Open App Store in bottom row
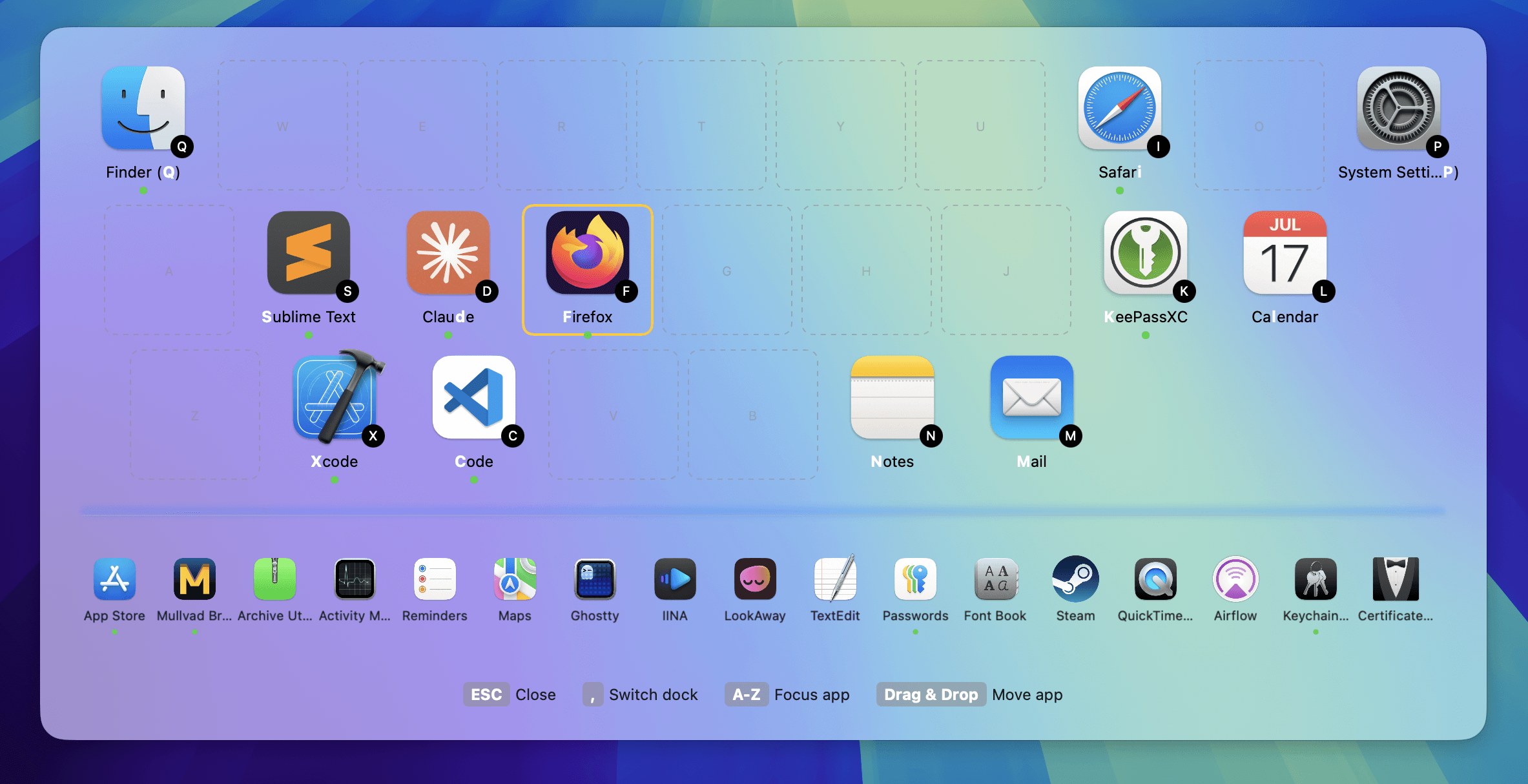The height and width of the screenshot is (784, 1528). pyautogui.click(x=114, y=579)
